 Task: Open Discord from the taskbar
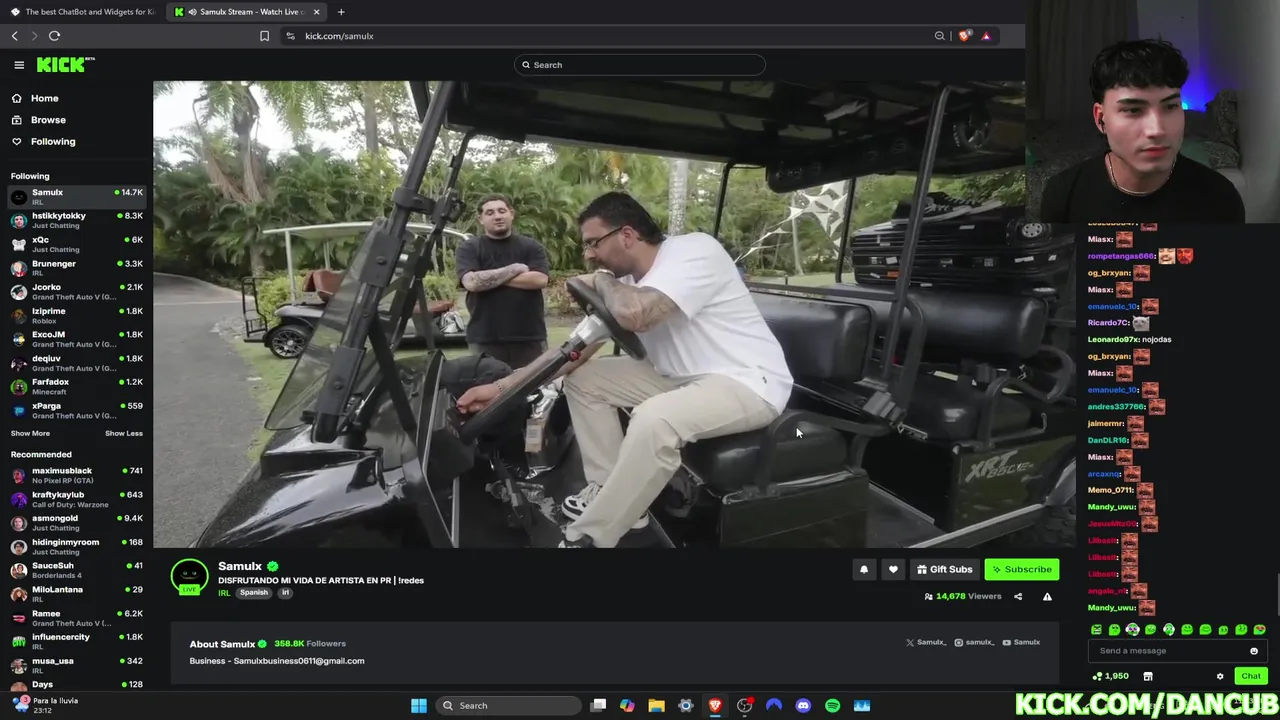(803, 706)
